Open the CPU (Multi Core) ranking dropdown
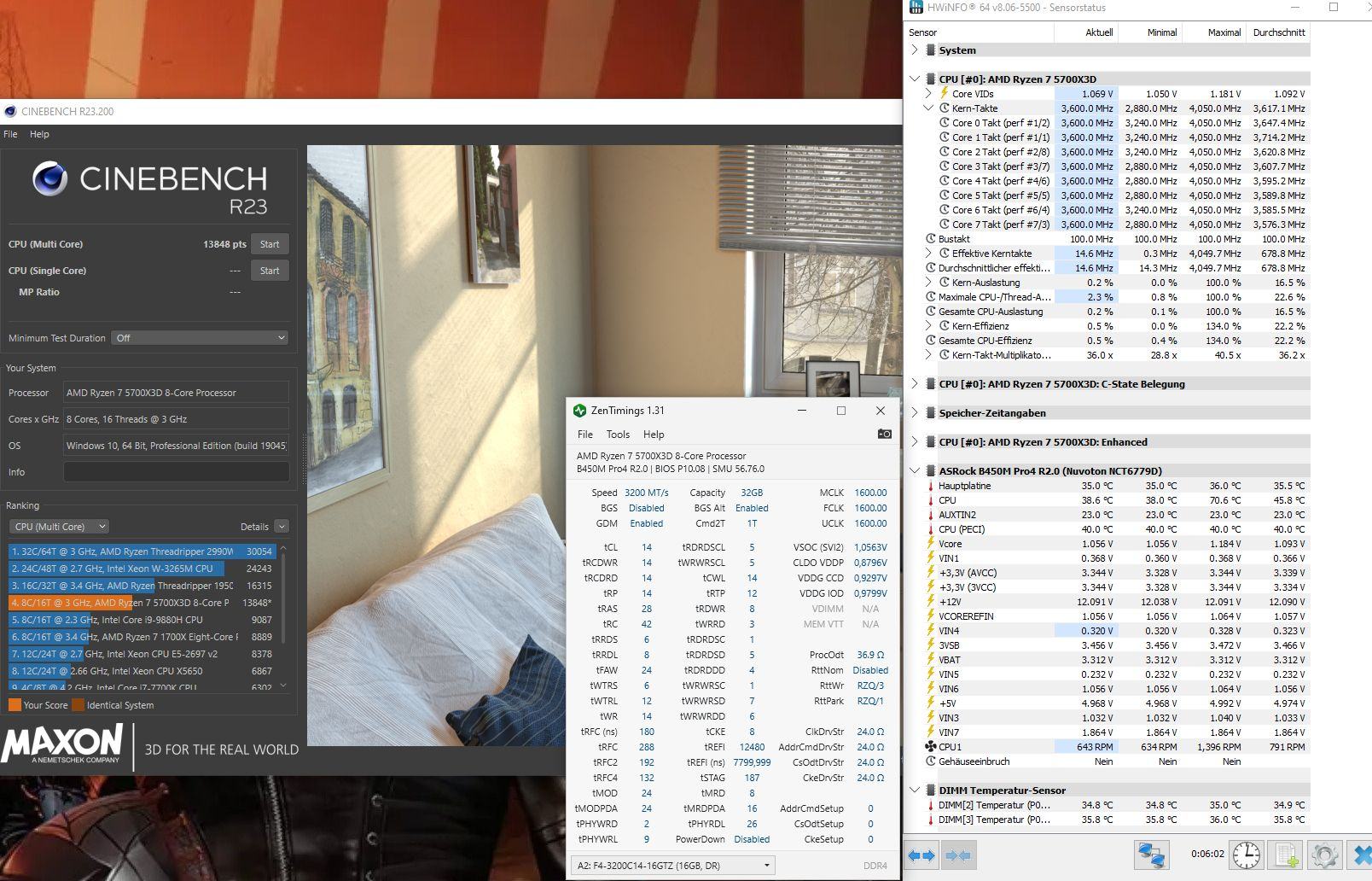This screenshot has width=1372, height=881. 59,527
